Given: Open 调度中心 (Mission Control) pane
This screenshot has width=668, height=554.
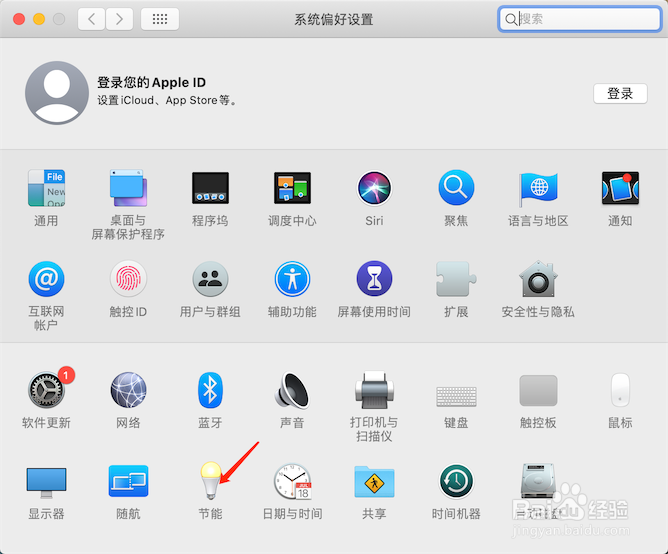Looking at the screenshot, I should [x=292, y=188].
